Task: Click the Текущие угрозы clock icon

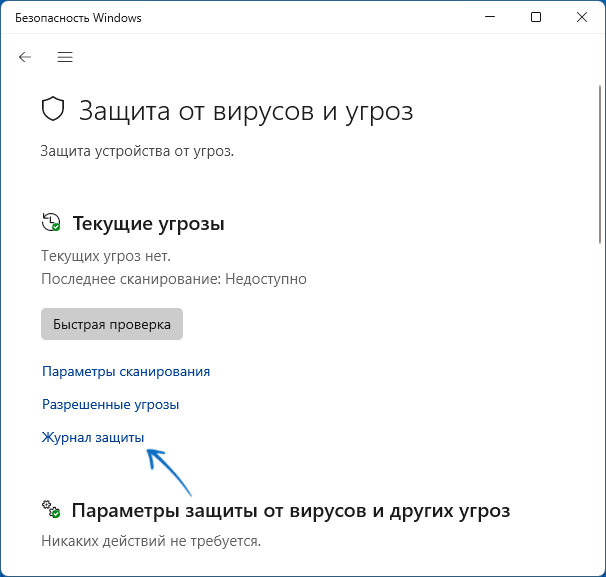Action: click(x=51, y=222)
